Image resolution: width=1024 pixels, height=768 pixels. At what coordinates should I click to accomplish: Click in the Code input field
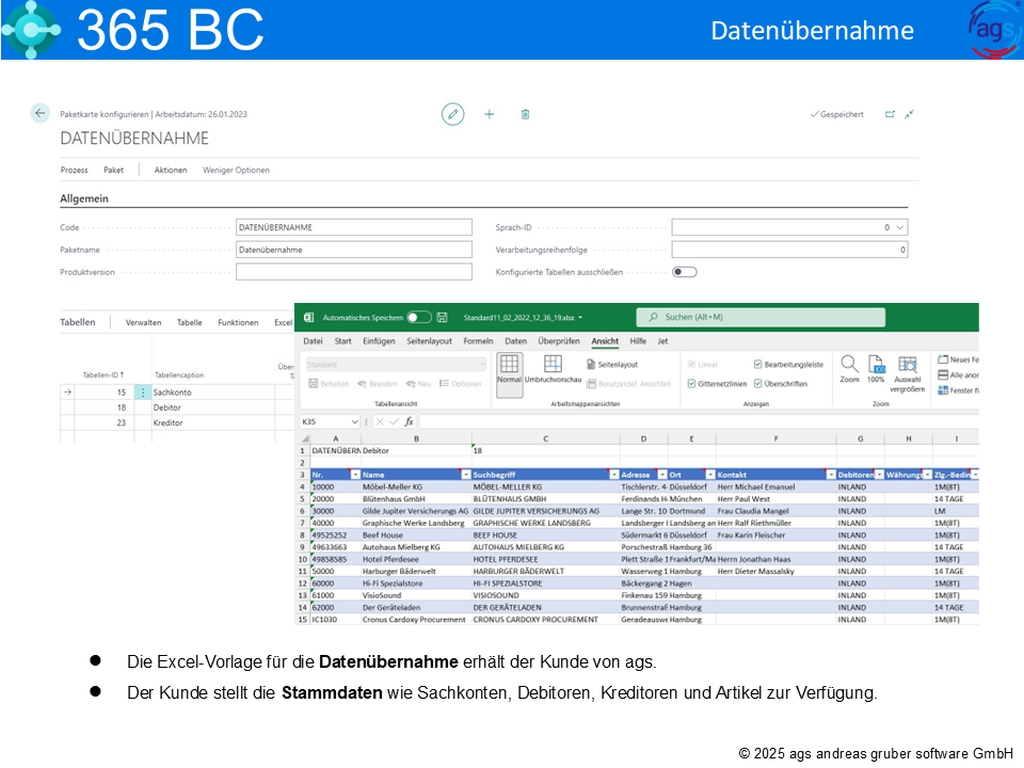coord(354,227)
